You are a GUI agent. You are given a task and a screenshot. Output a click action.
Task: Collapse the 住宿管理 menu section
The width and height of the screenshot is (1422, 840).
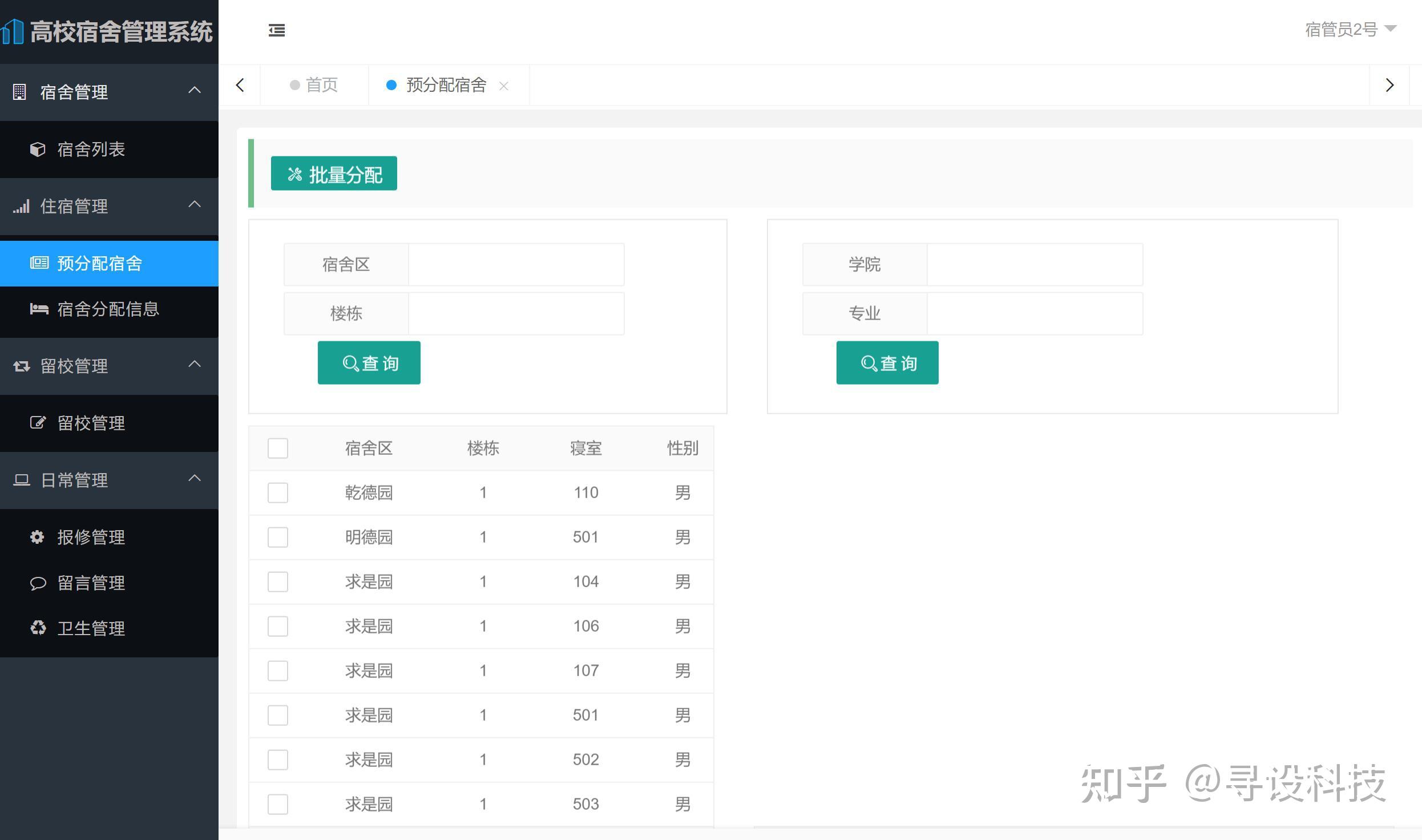[195, 204]
